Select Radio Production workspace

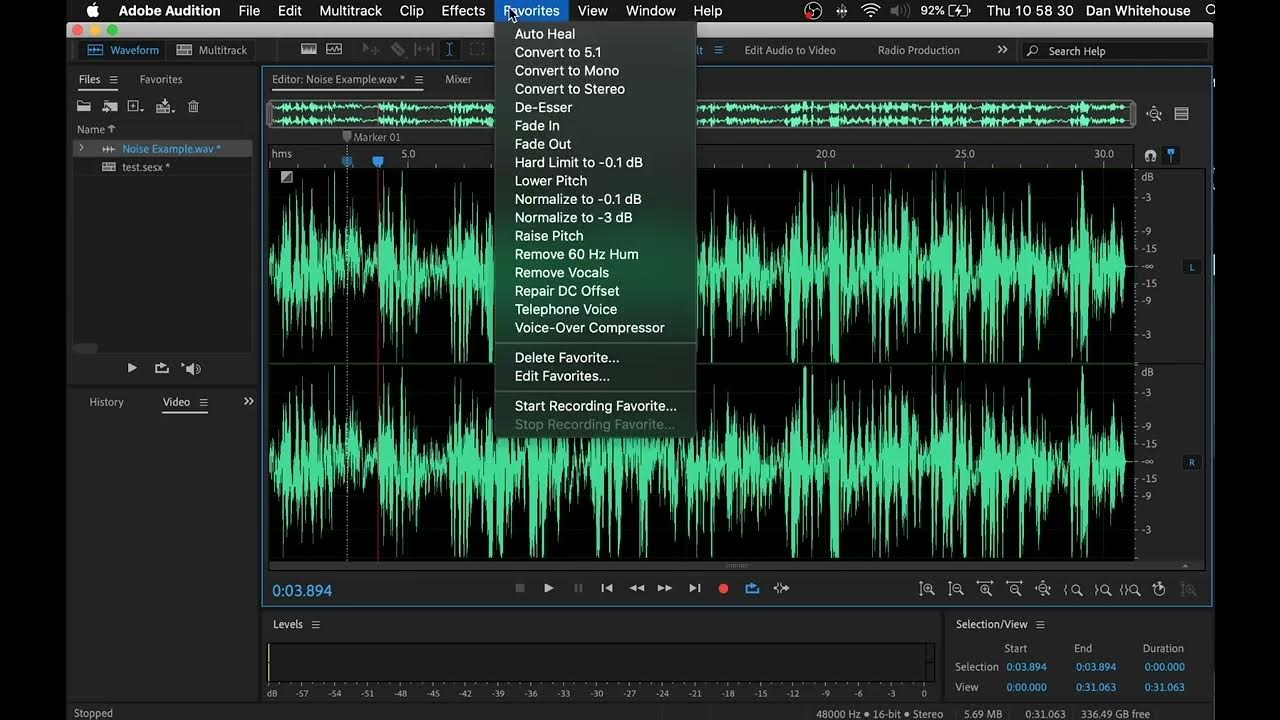coord(918,50)
